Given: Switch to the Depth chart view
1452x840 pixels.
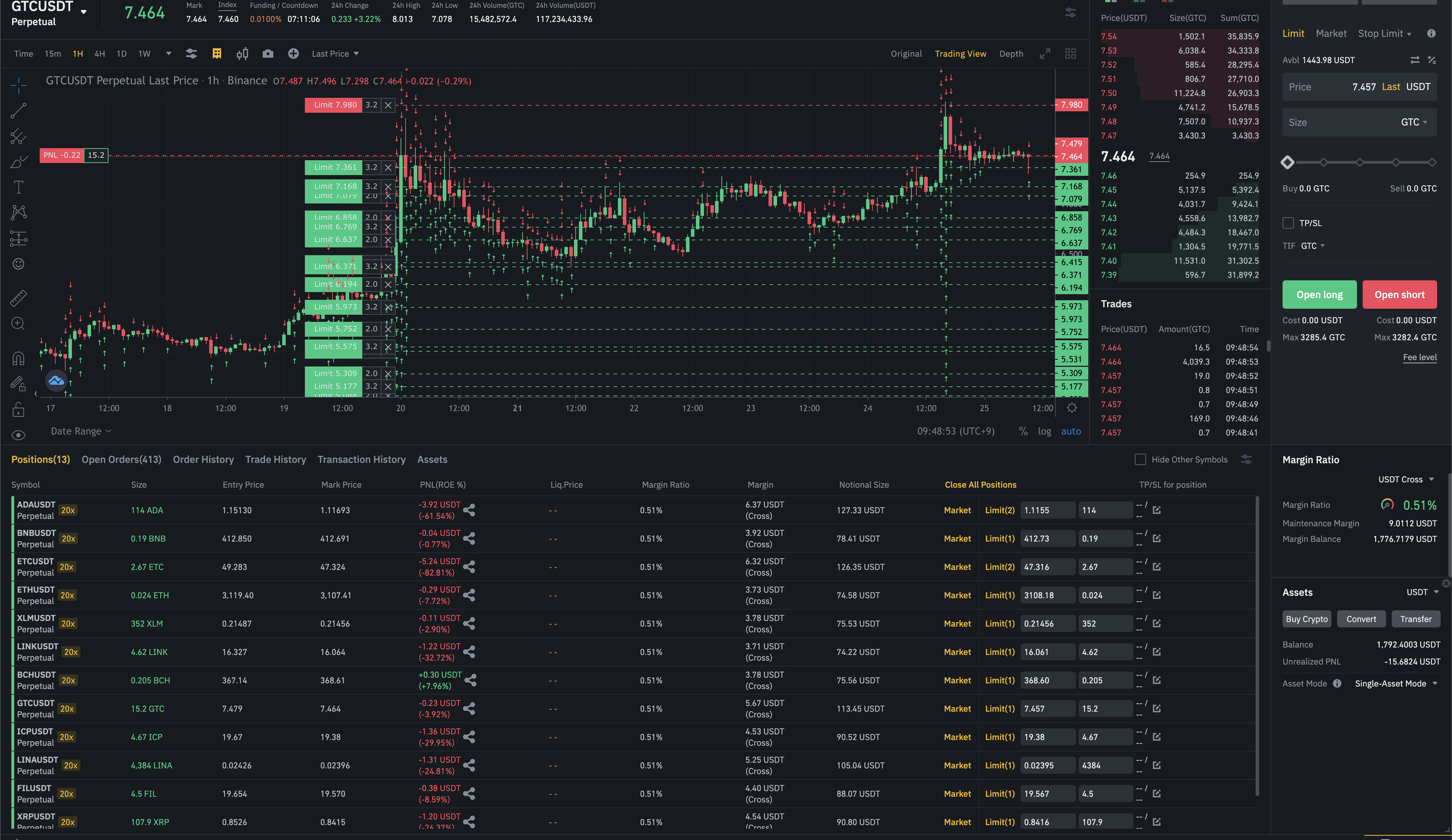Looking at the screenshot, I should 1011,54.
